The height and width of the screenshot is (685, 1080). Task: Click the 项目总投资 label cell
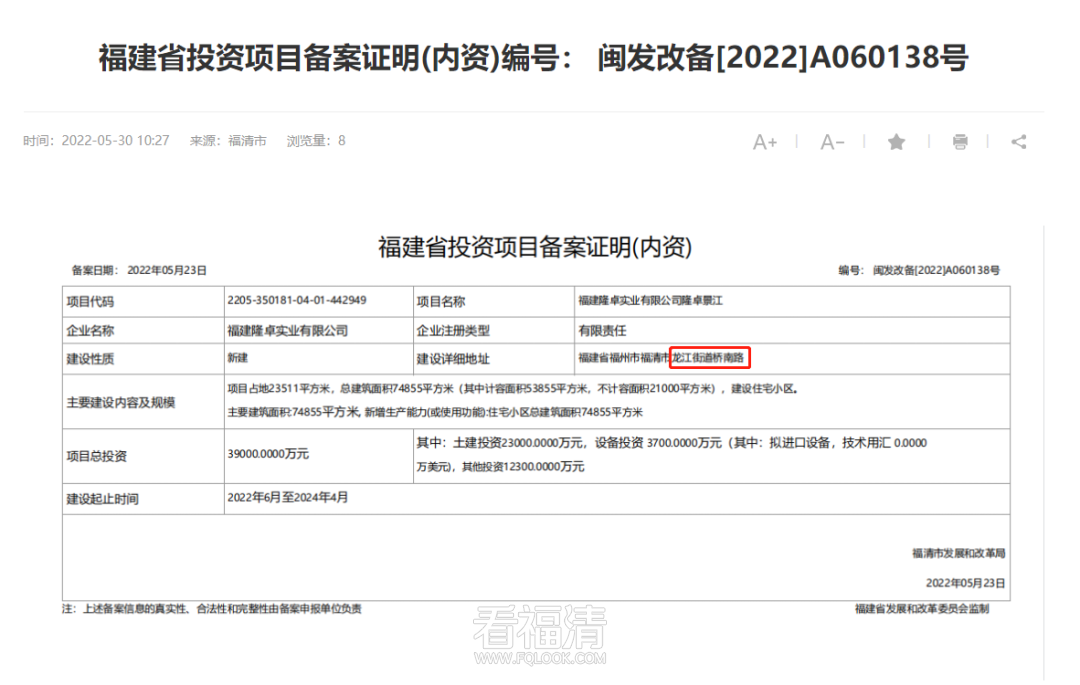tap(143, 456)
